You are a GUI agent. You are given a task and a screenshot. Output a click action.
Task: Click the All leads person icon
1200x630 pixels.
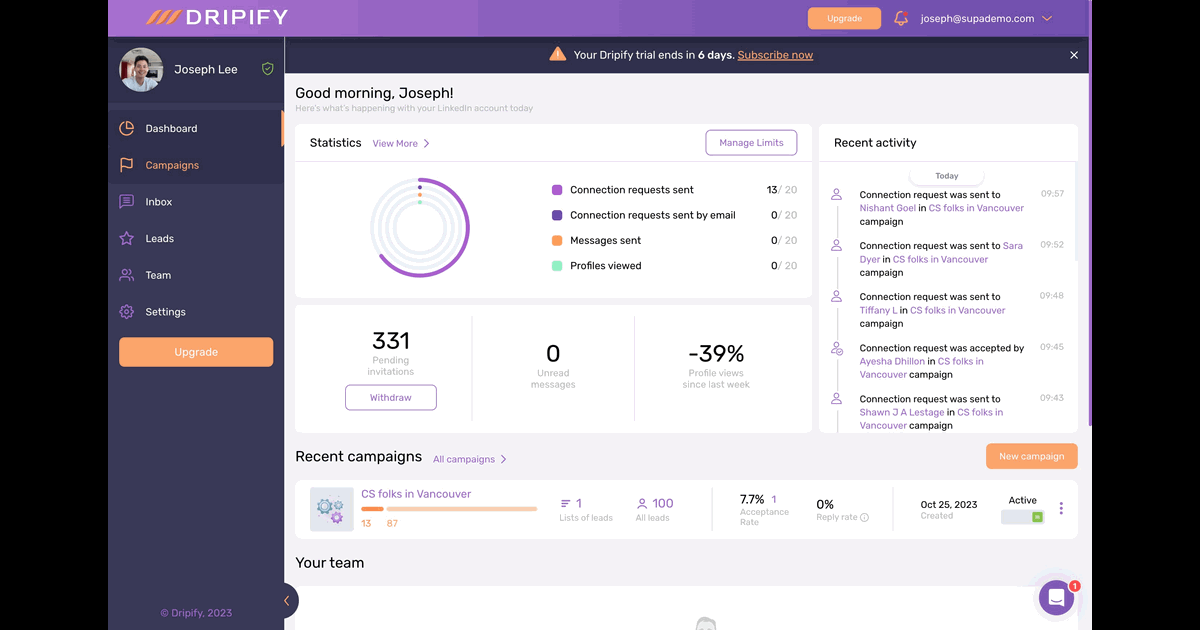pos(642,503)
